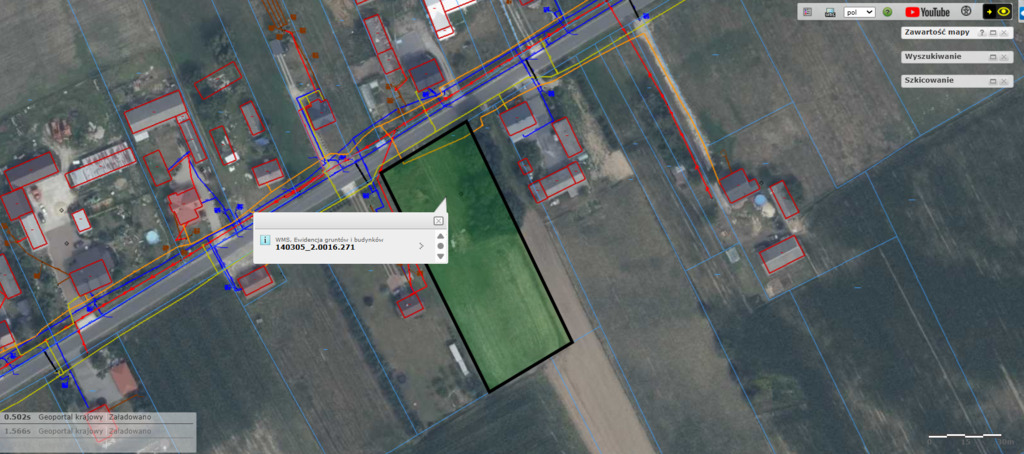Click the print map icon
Viewport: 1024px width, 454px height.
point(829,12)
